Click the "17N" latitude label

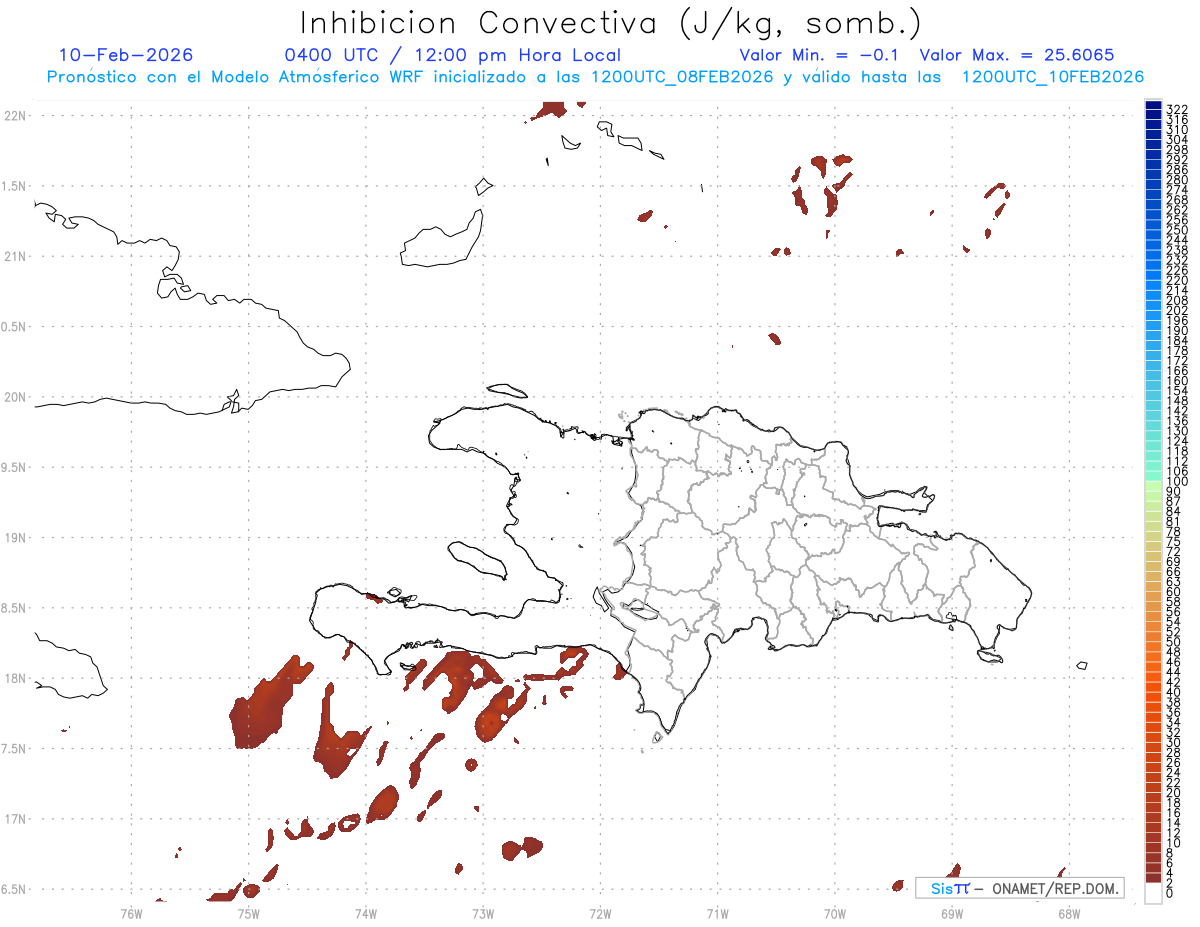(x=15, y=819)
